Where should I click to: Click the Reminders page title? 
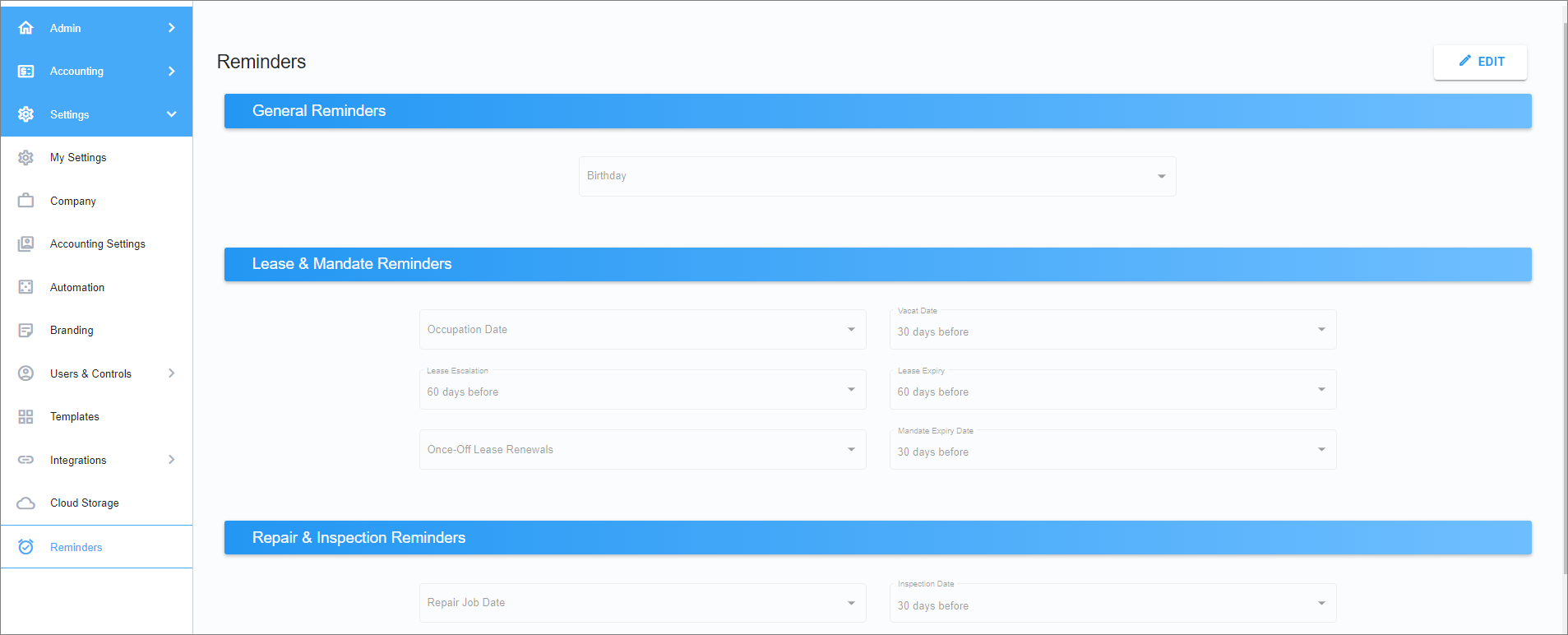[x=261, y=62]
